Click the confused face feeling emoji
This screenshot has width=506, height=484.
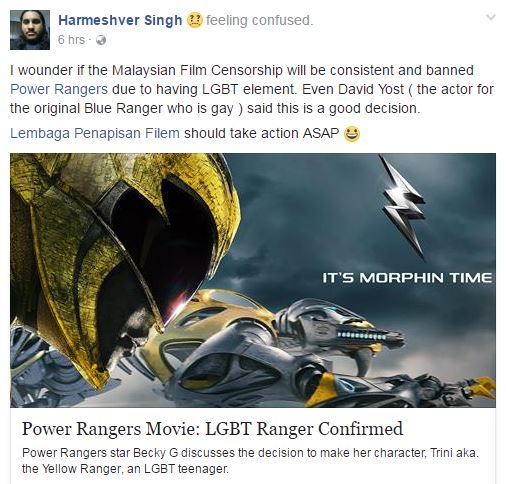coord(194,20)
